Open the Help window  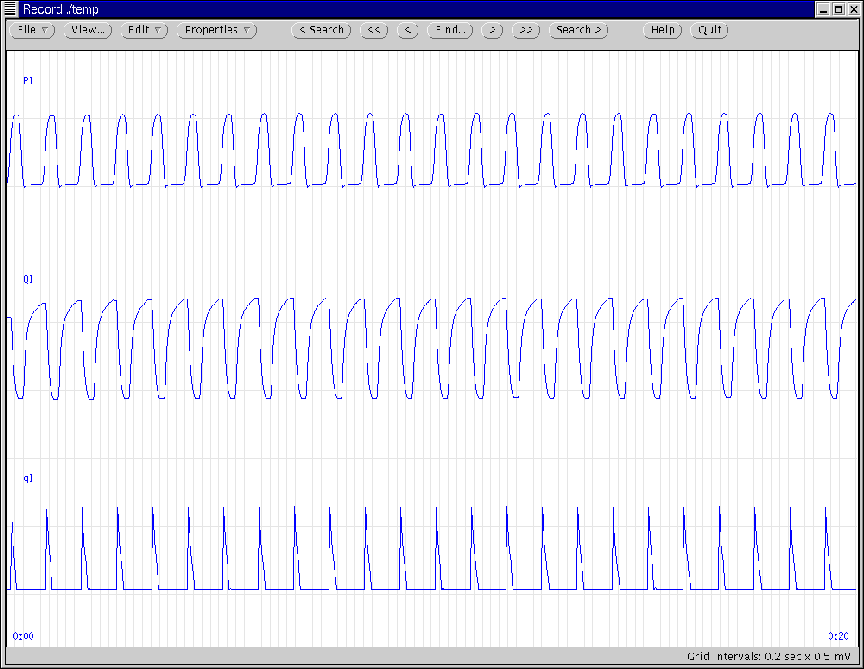pyautogui.click(x=662, y=30)
